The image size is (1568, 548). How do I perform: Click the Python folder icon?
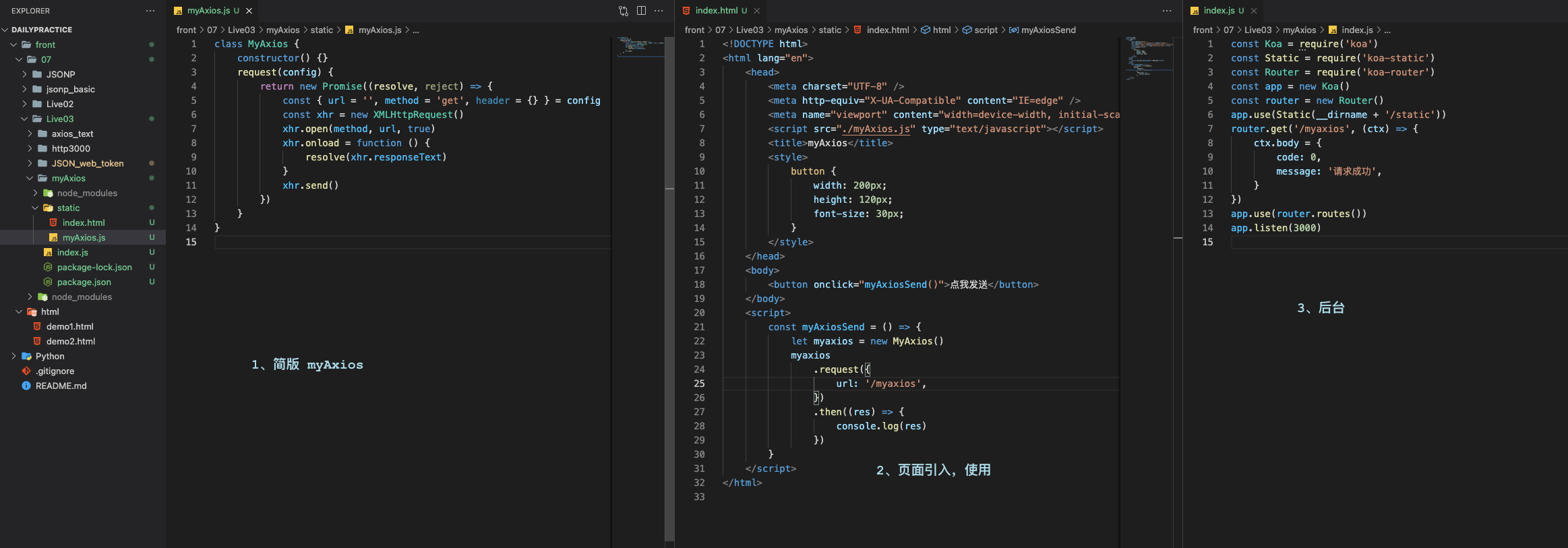(26, 356)
